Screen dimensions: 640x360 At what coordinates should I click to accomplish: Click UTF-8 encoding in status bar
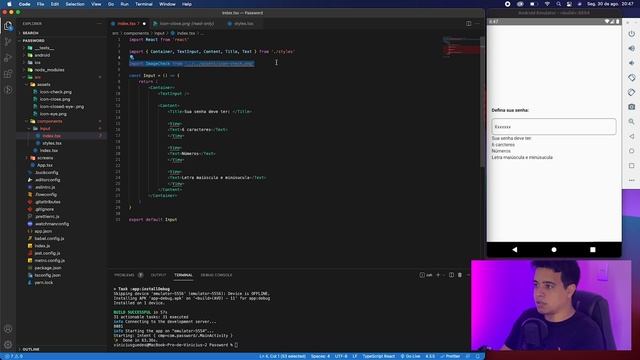click(341, 356)
